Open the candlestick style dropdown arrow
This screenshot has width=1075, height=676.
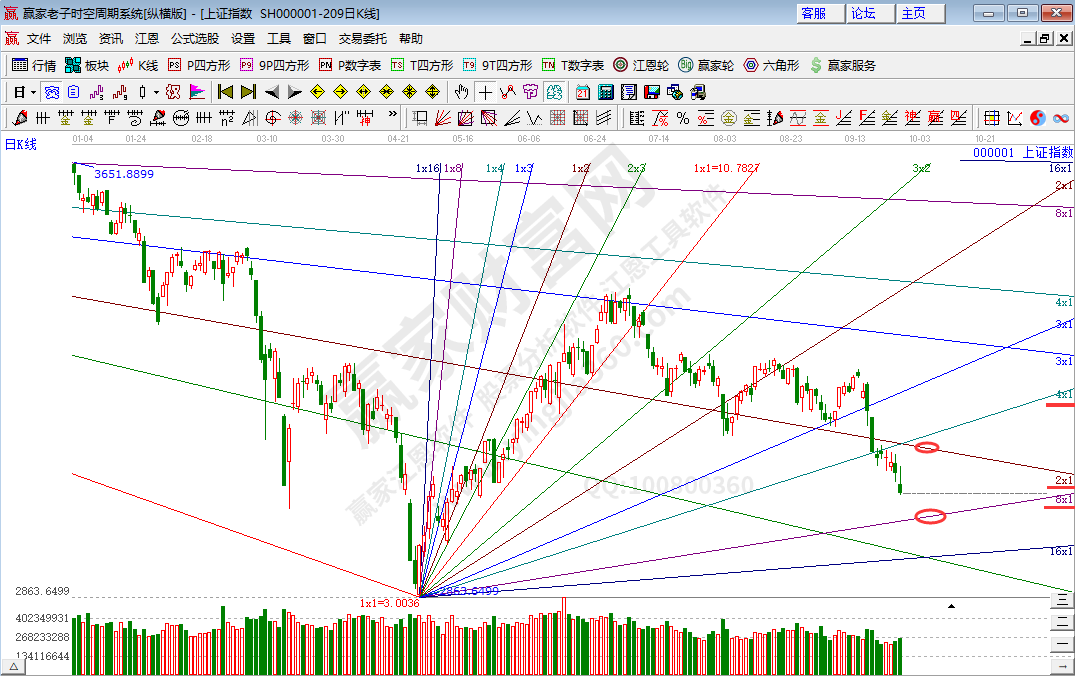point(155,92)
